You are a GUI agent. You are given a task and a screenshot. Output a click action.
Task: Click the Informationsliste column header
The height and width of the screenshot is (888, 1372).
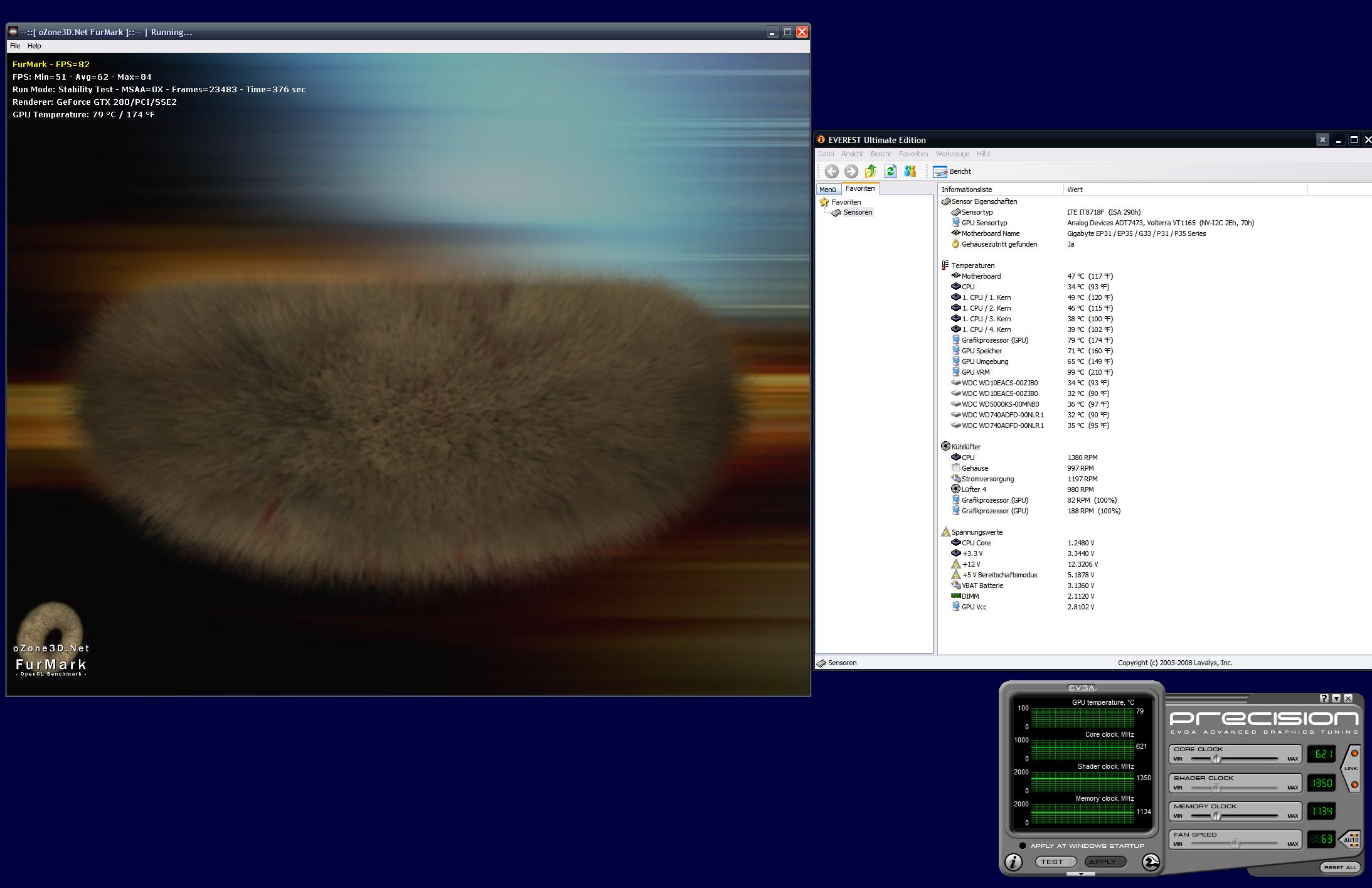tap(1001, 190)
